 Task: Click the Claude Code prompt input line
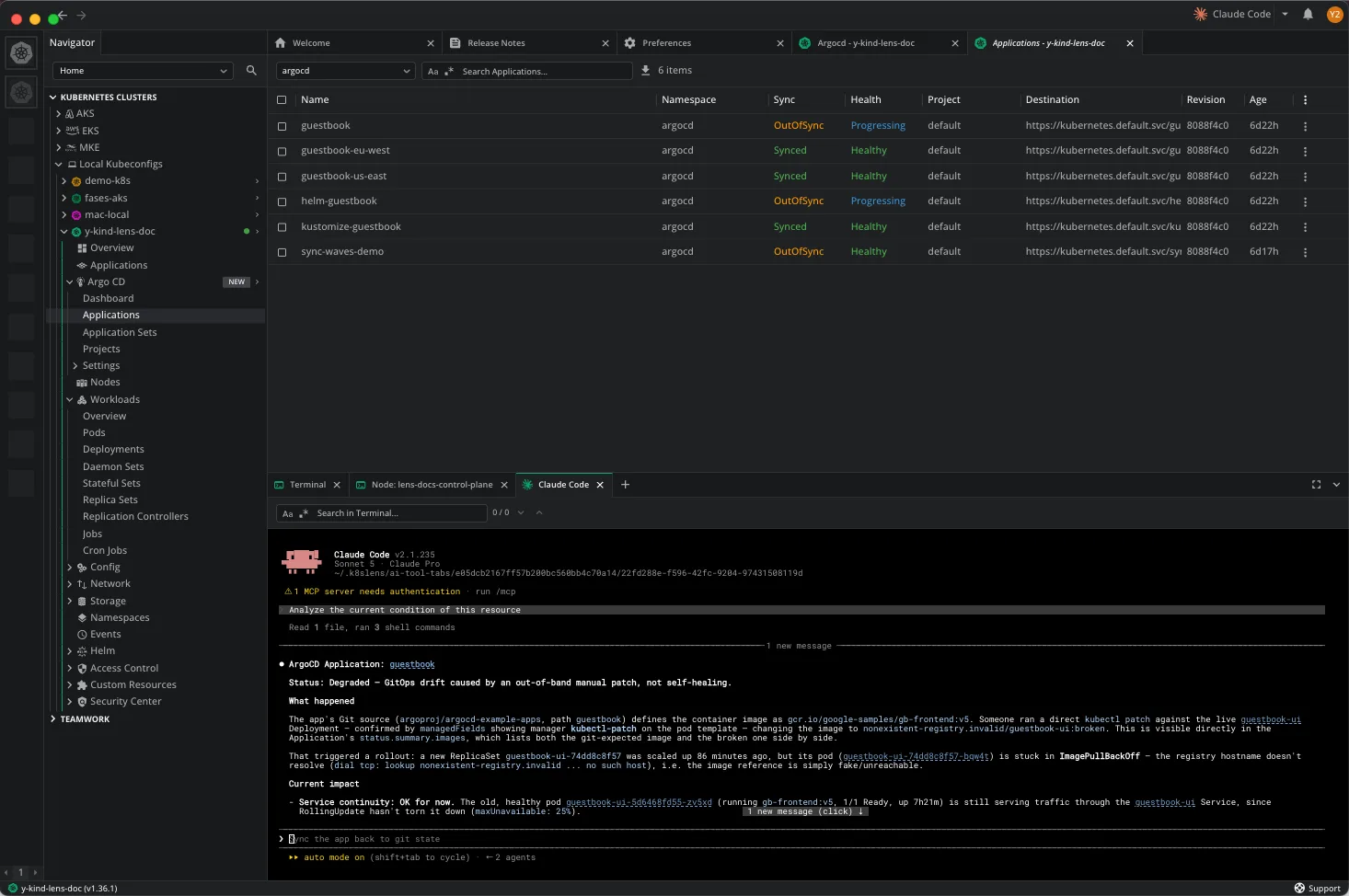point(801,839)
